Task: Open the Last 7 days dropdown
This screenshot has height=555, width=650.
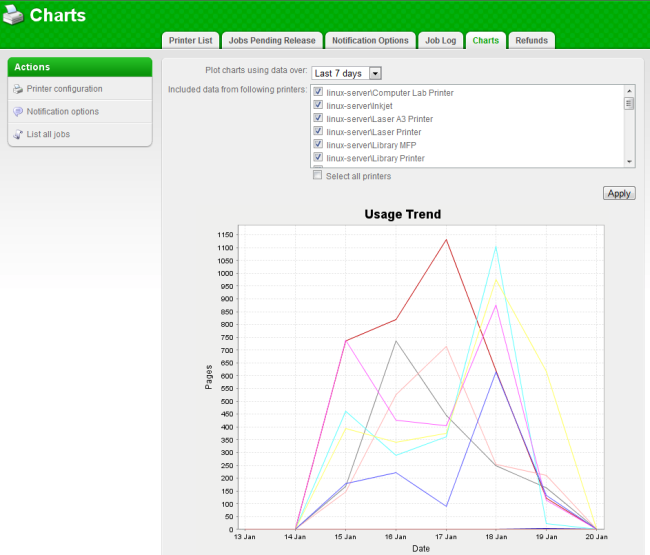Action: tap(346, 73)
